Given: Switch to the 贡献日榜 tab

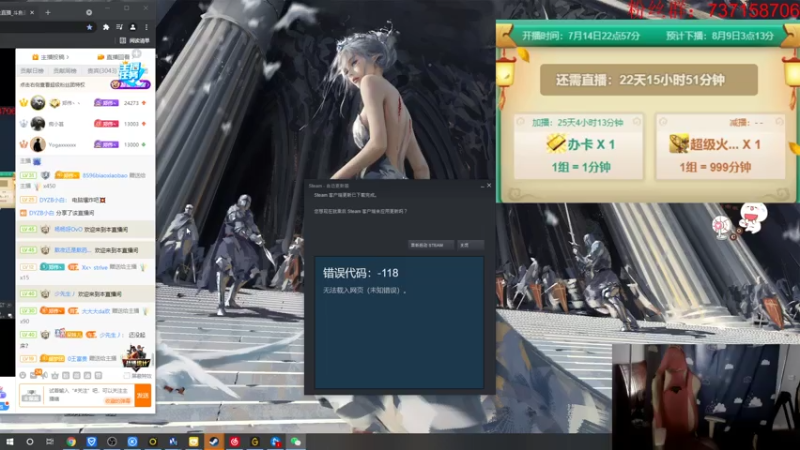Looking at the screenshot, I should click(x=32, y=70).
